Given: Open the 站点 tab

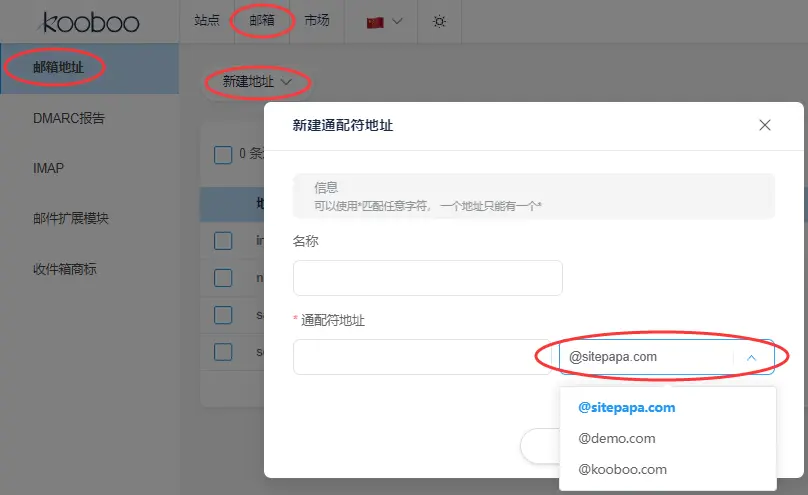Looking at the screenshot, I should 207,21.
